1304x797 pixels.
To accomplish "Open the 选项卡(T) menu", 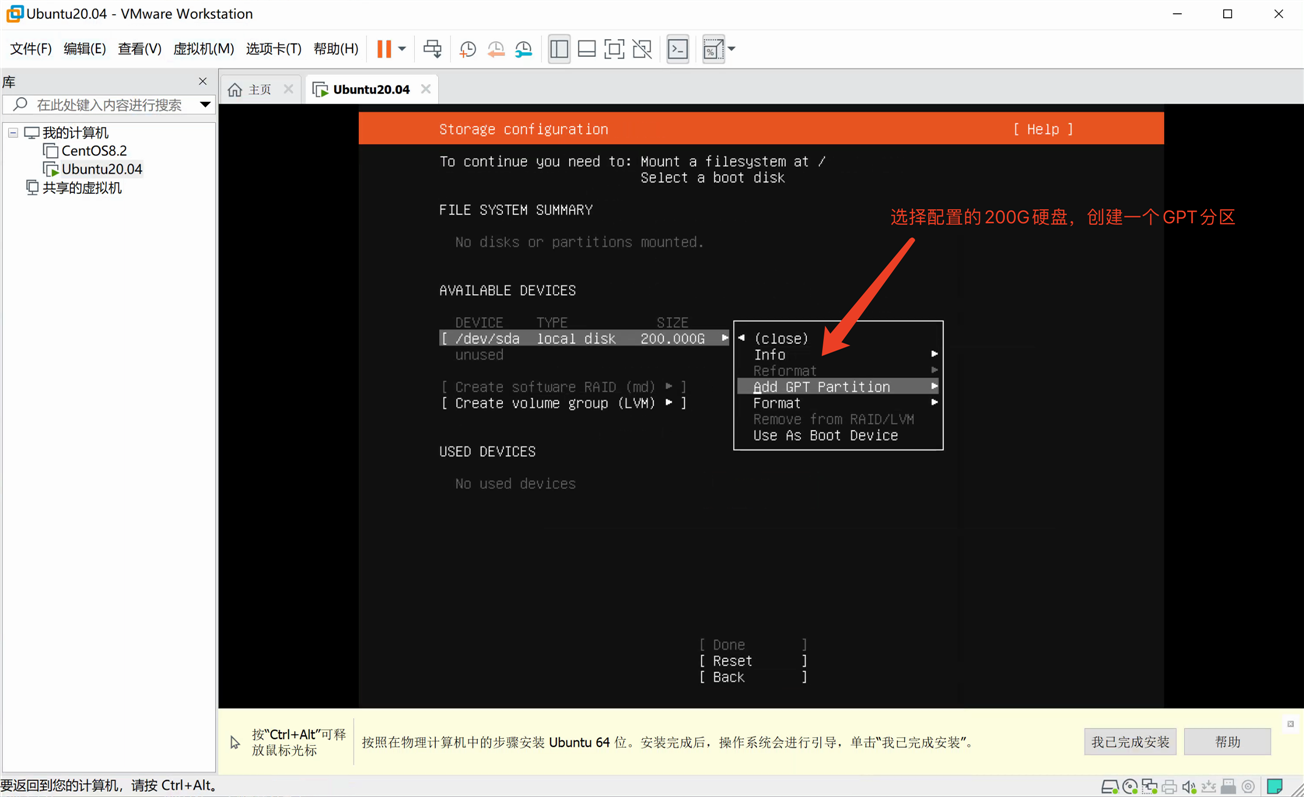I will (x=273, y=49).
